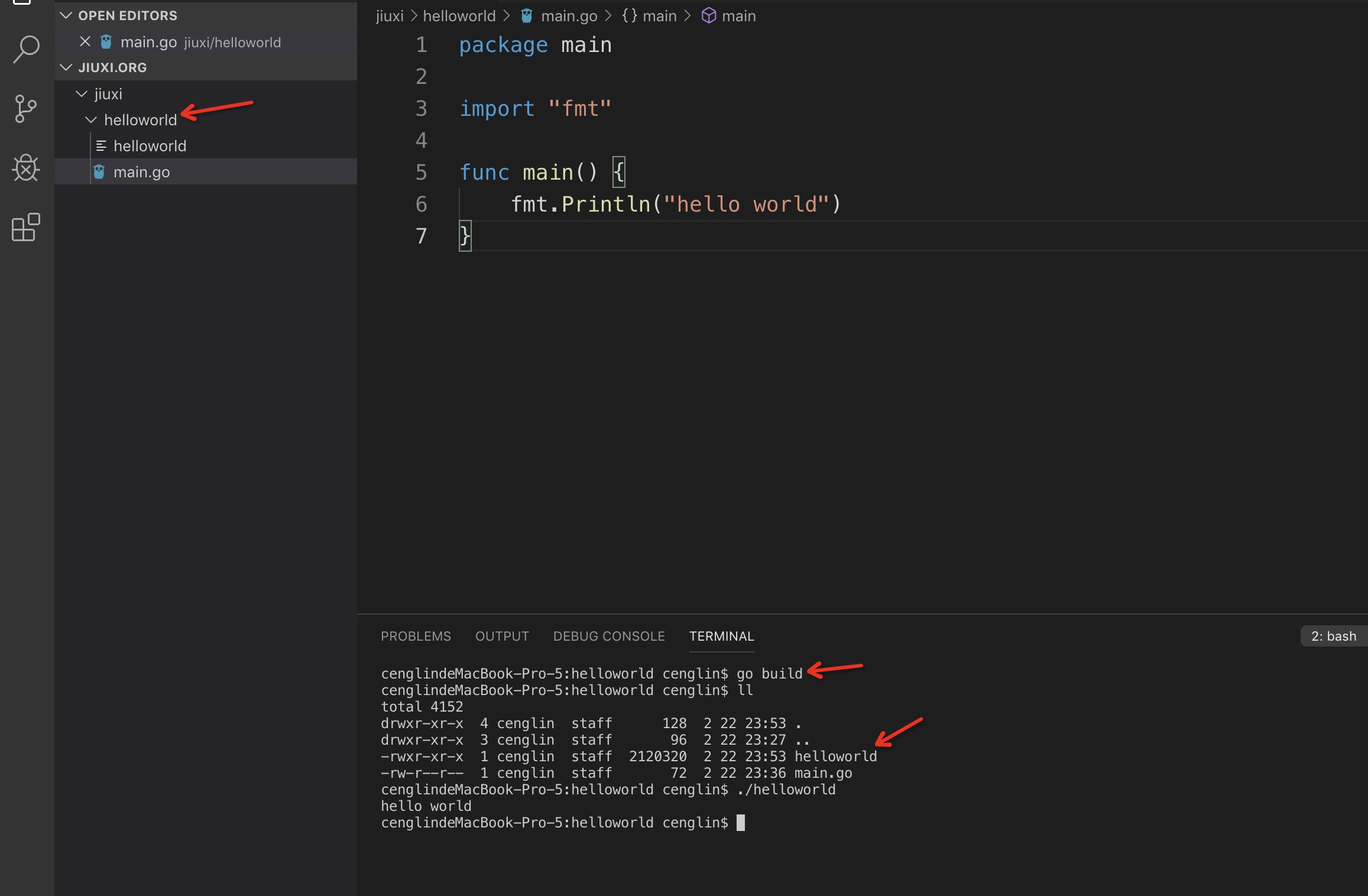Open the terminal selector dropdown '2: bash'

point(1334,636)
